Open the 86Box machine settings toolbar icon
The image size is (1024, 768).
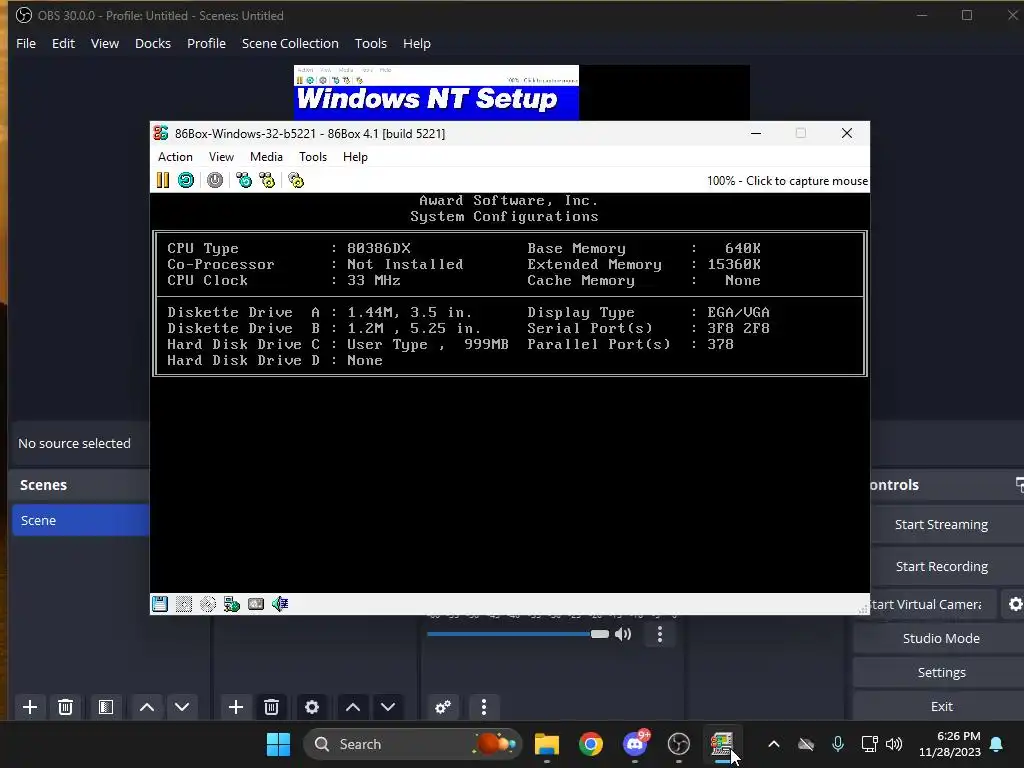296,180
